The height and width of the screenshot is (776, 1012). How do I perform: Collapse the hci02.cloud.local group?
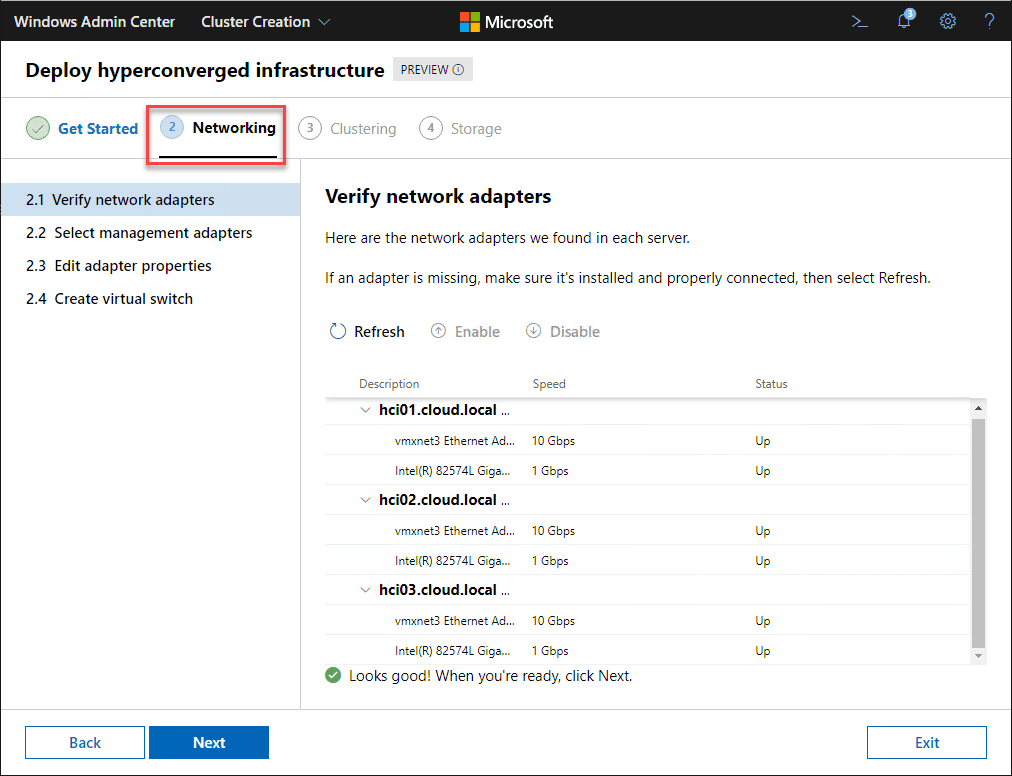[366, 500]
